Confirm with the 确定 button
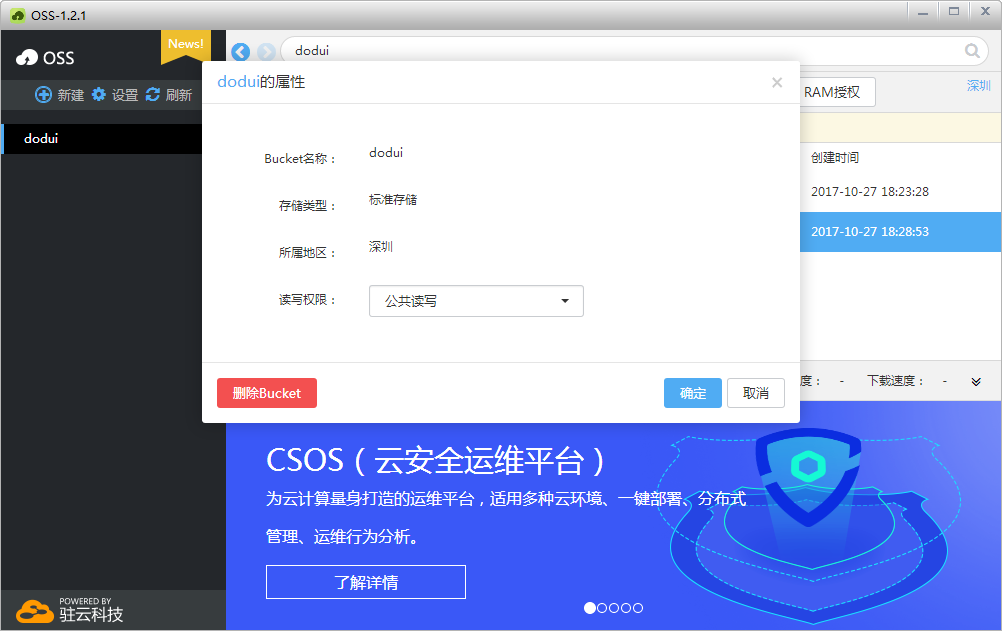 pos(693,393)
